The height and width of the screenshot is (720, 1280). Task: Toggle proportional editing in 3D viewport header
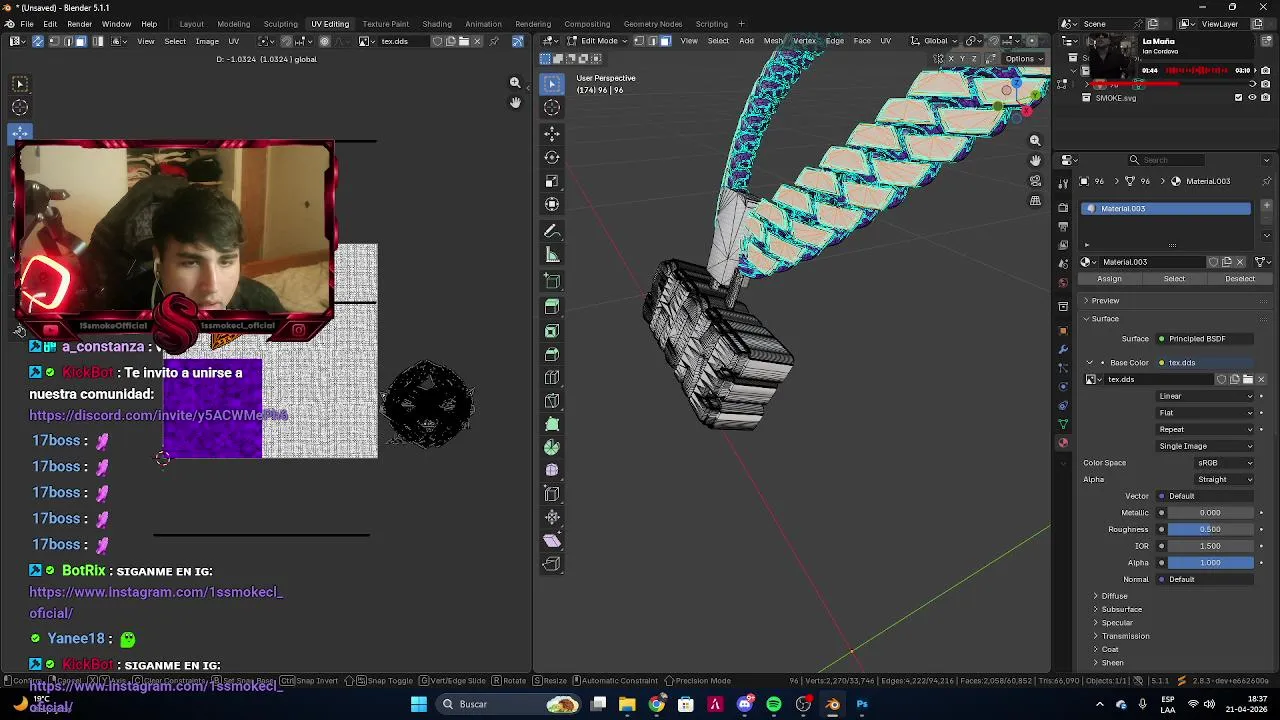pos(1032,41)
